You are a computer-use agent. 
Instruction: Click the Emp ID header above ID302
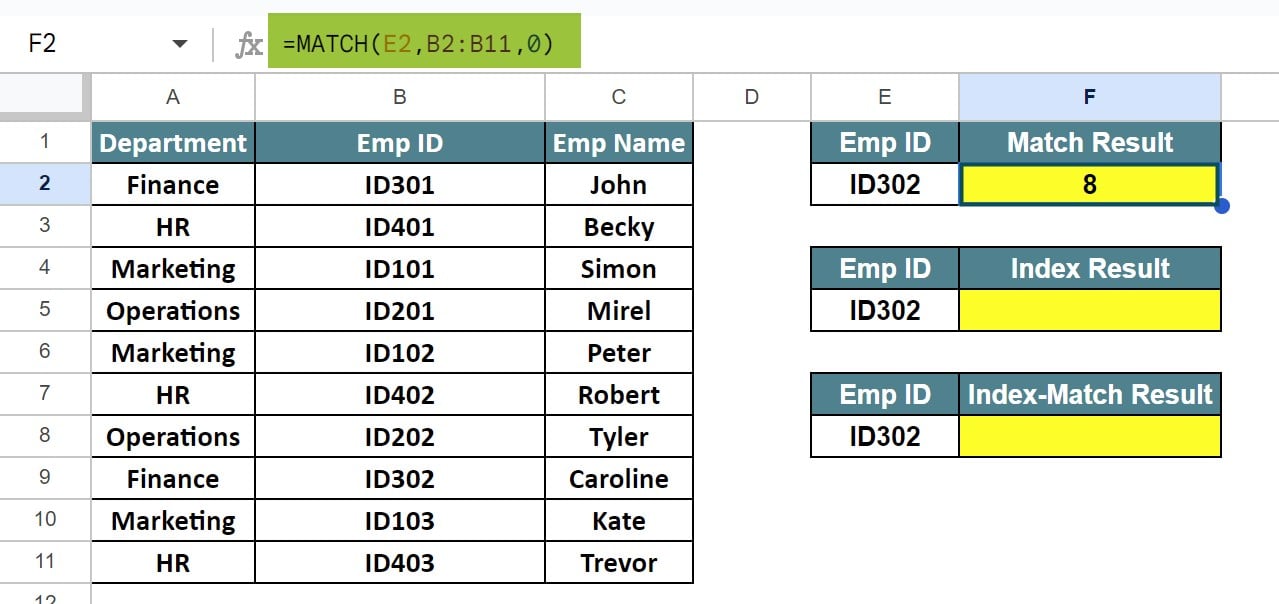[884, 142]
